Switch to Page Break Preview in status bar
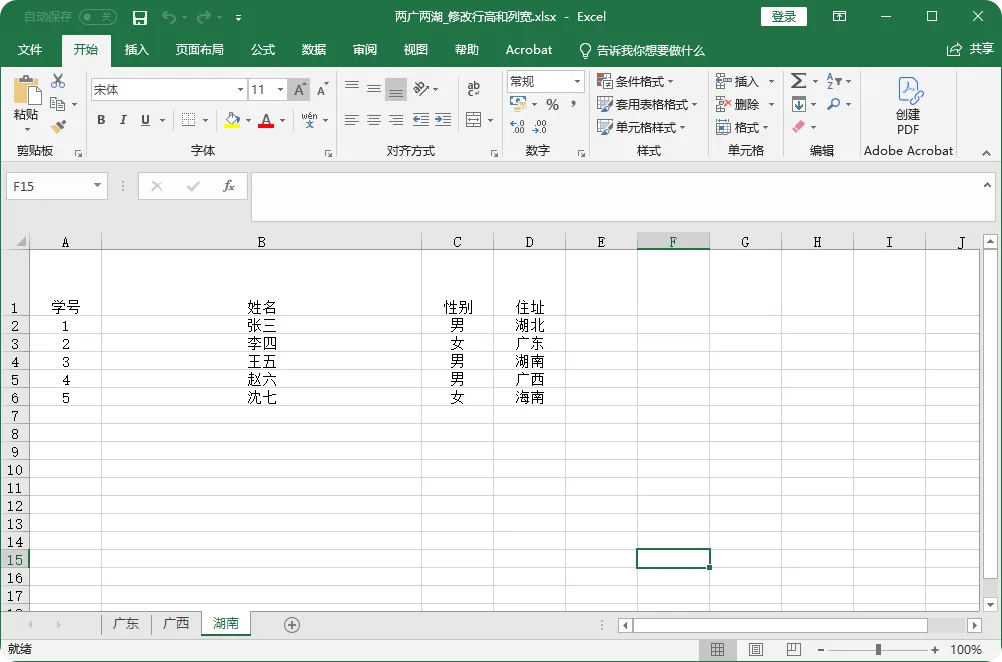This screenshot has height=662, width=1002. 794,650
